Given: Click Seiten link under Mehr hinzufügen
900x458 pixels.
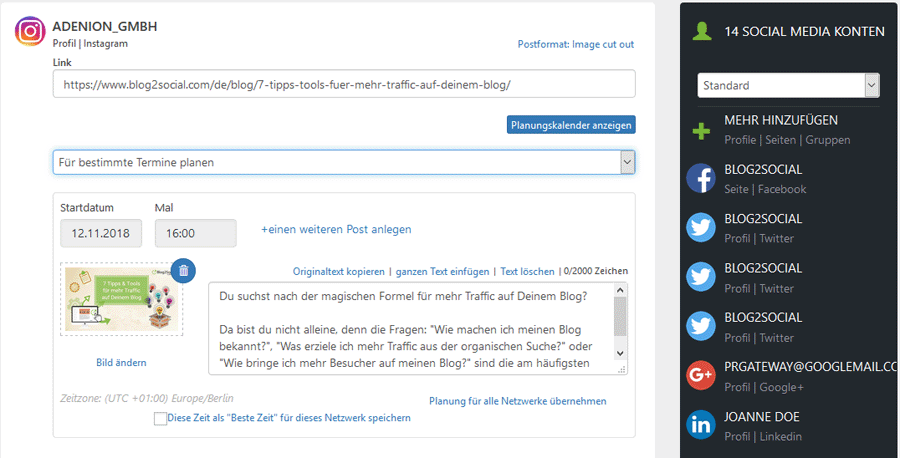Looking at the screenshot, I should 781,140.
